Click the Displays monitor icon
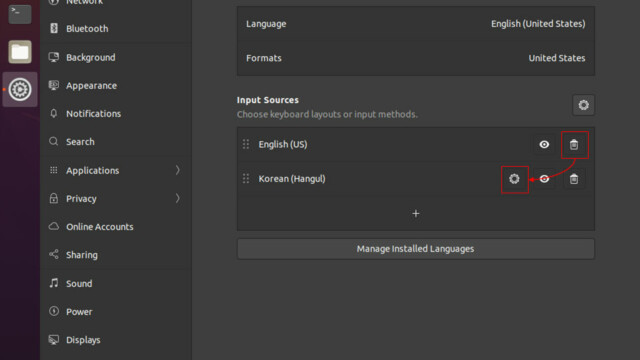 (53, 340)
